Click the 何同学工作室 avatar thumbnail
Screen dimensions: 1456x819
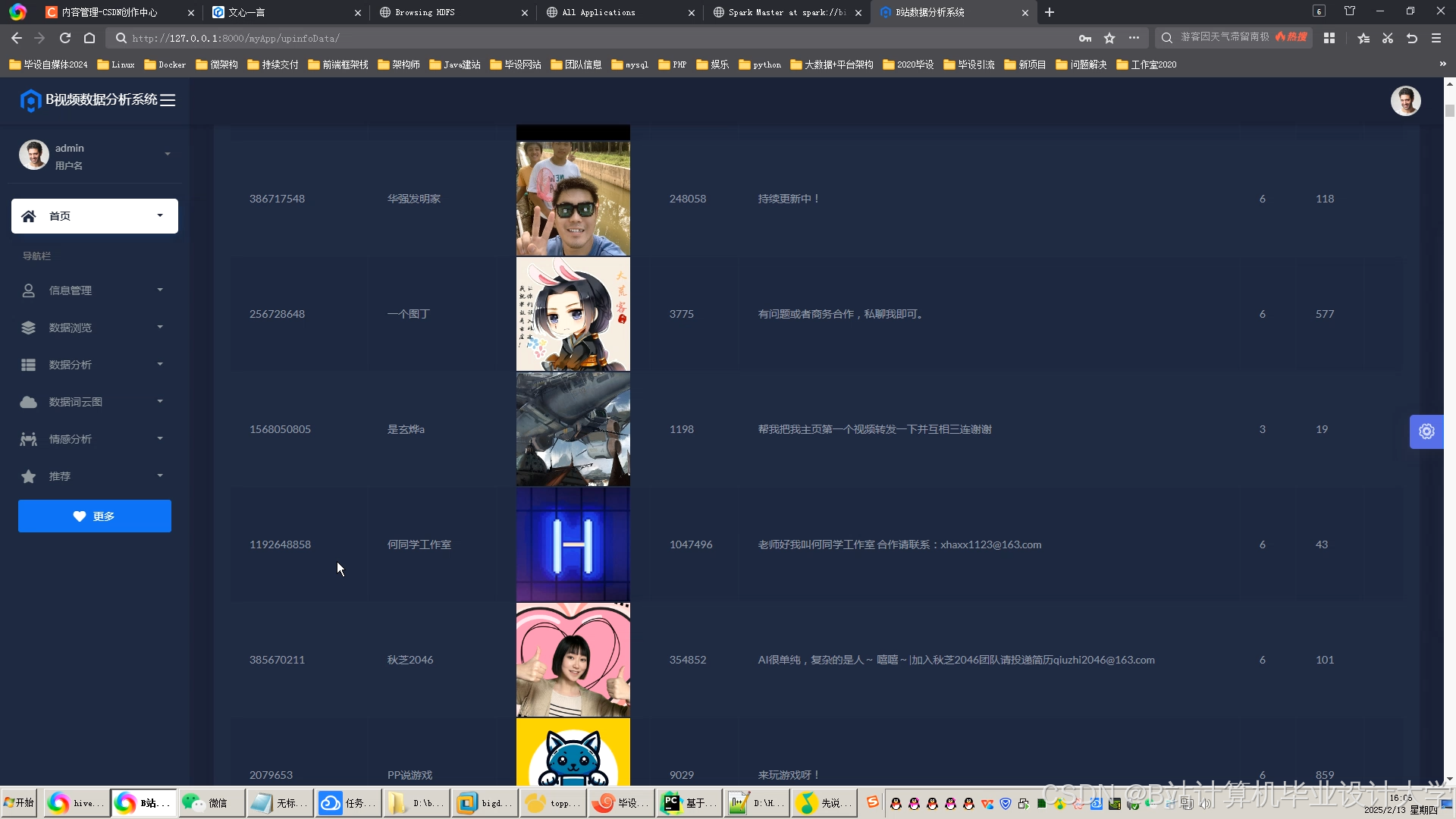coord(573,544)
